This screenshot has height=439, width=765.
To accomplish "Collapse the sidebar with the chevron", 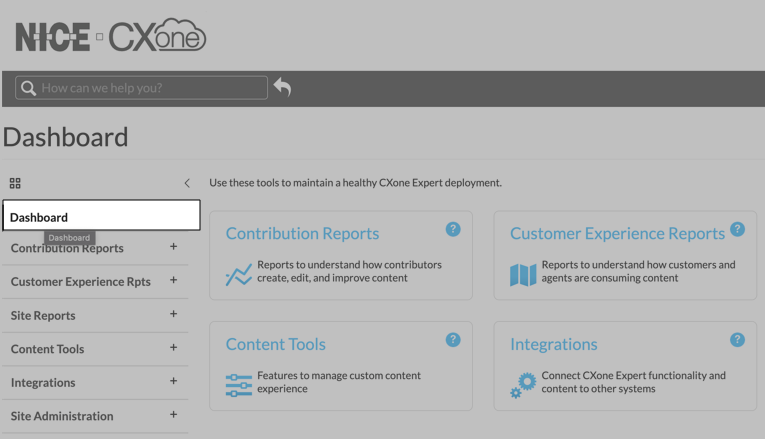I will [187, 184].
